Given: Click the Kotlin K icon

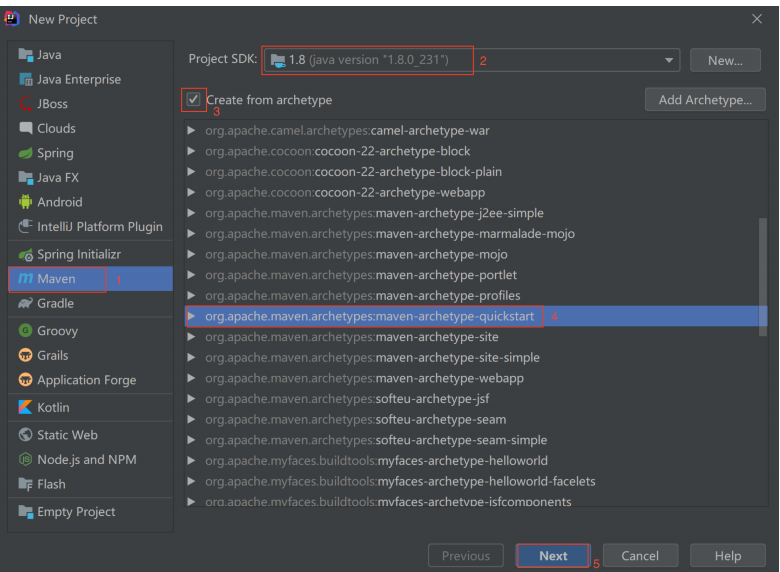Looking at the screenshot, I should pyautogui.click(x=25, y=407).
